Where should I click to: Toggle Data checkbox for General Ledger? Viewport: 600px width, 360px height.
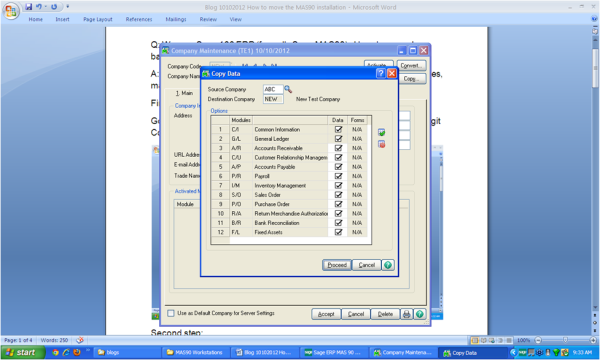click(338, 138)
